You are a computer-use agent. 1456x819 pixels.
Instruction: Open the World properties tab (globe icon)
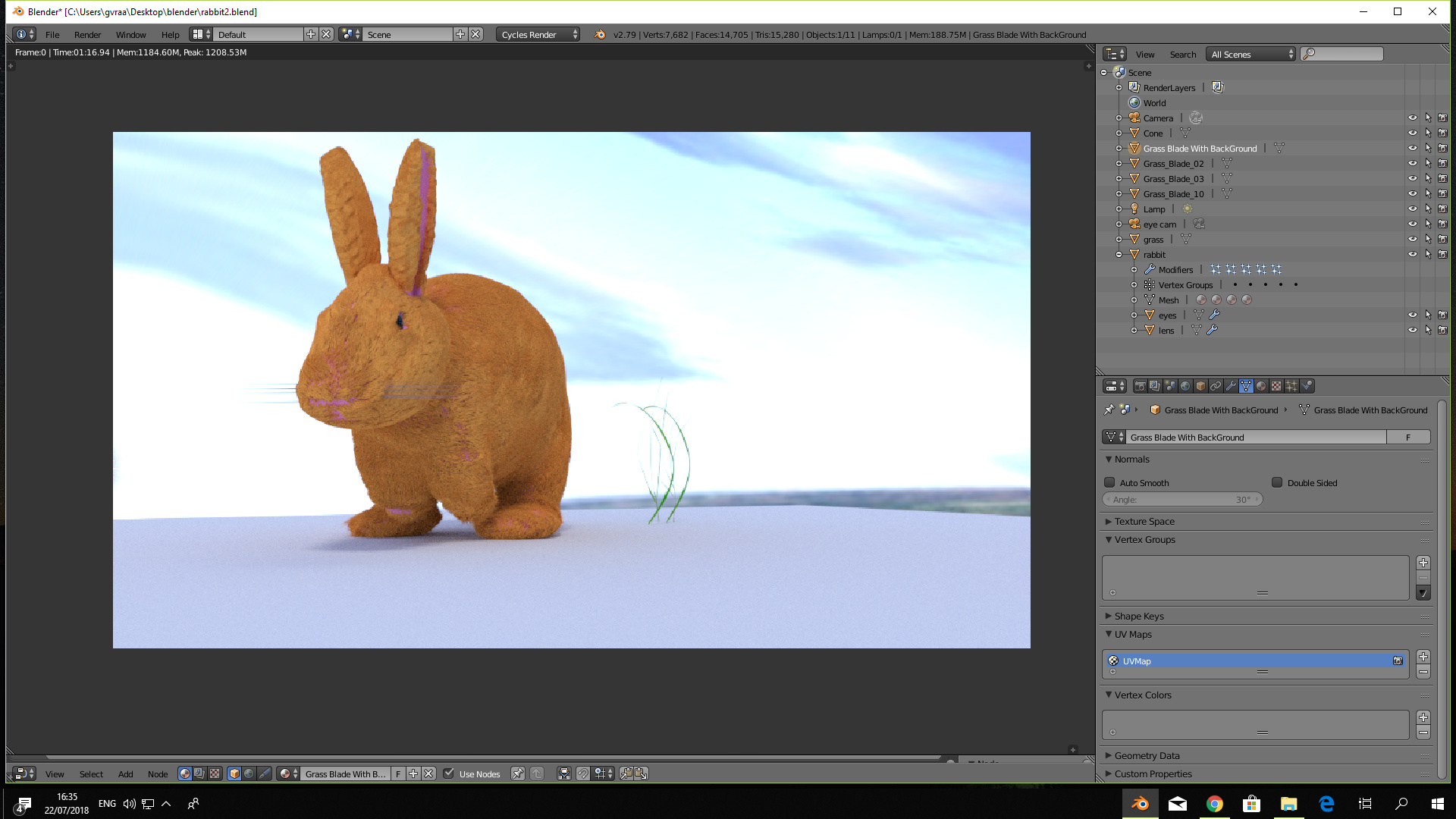(1185, 386)
